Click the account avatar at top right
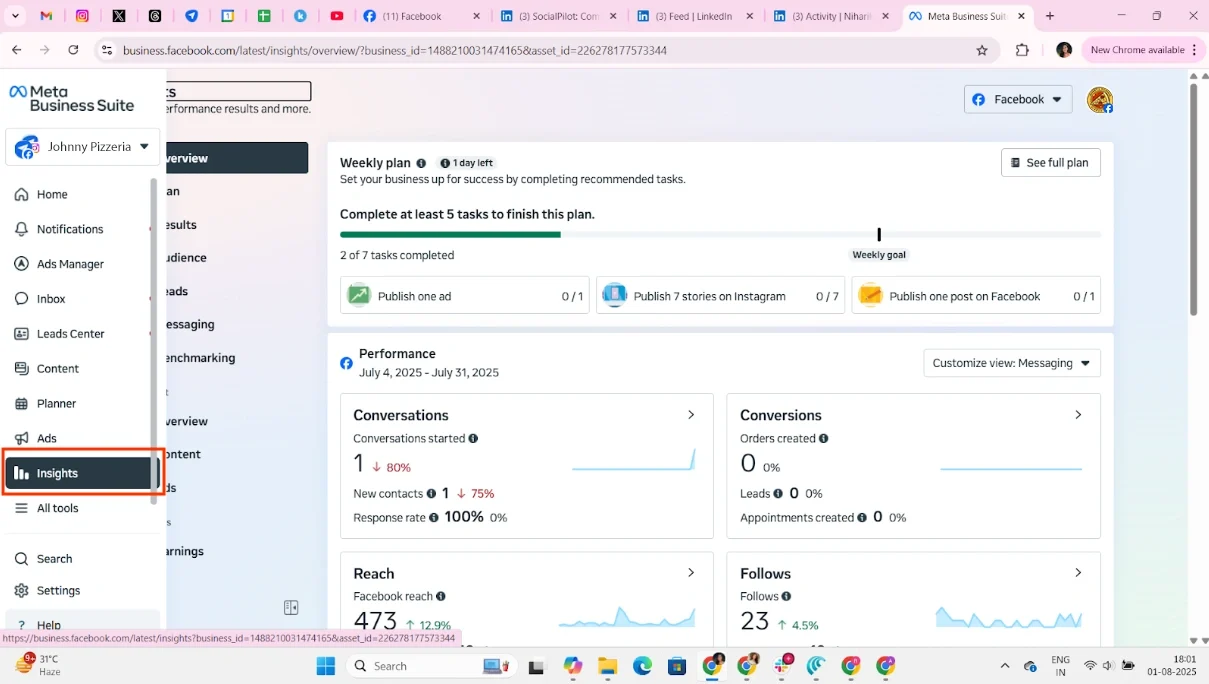 pos(1100,99)
